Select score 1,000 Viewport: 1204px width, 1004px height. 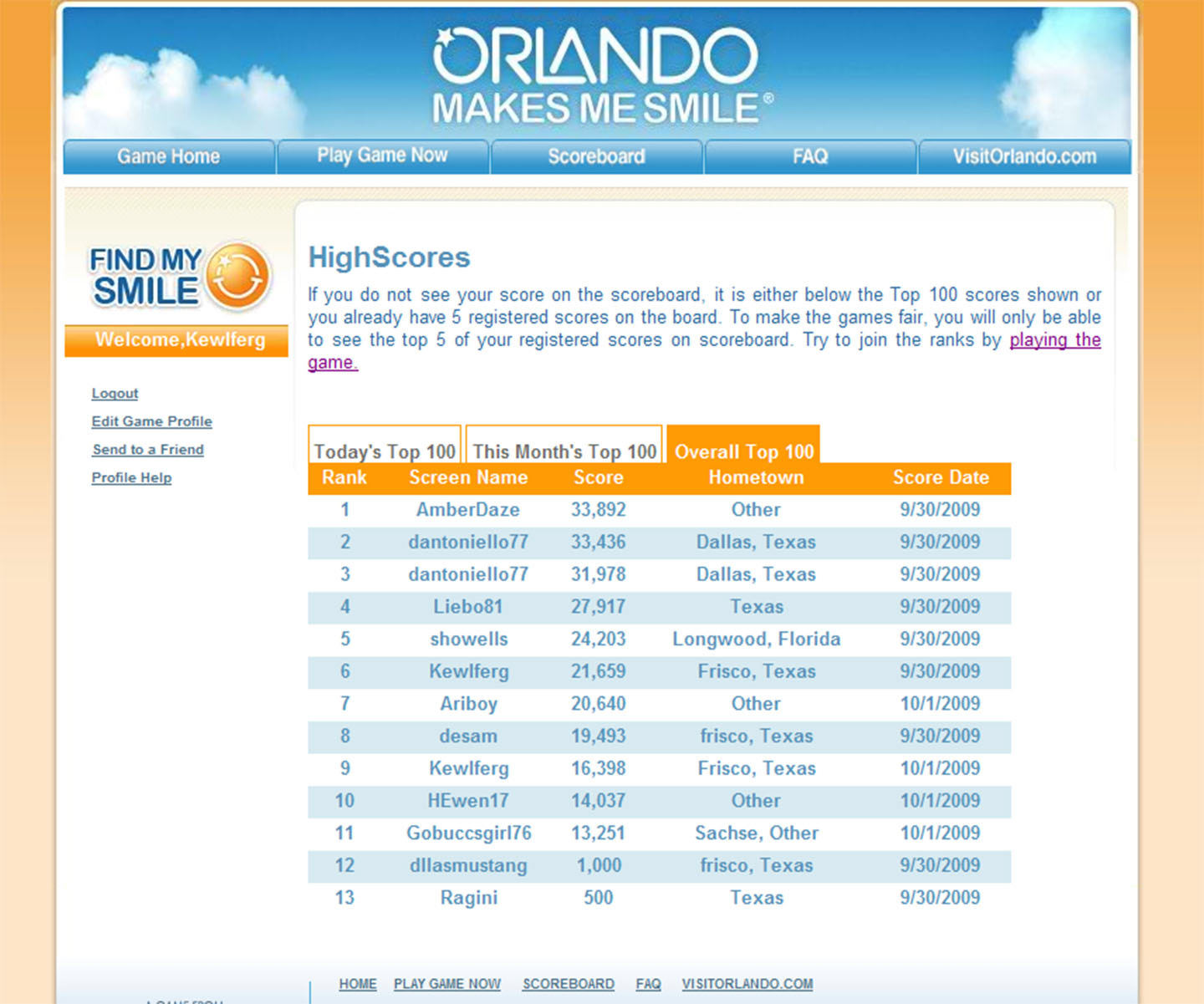599,866
